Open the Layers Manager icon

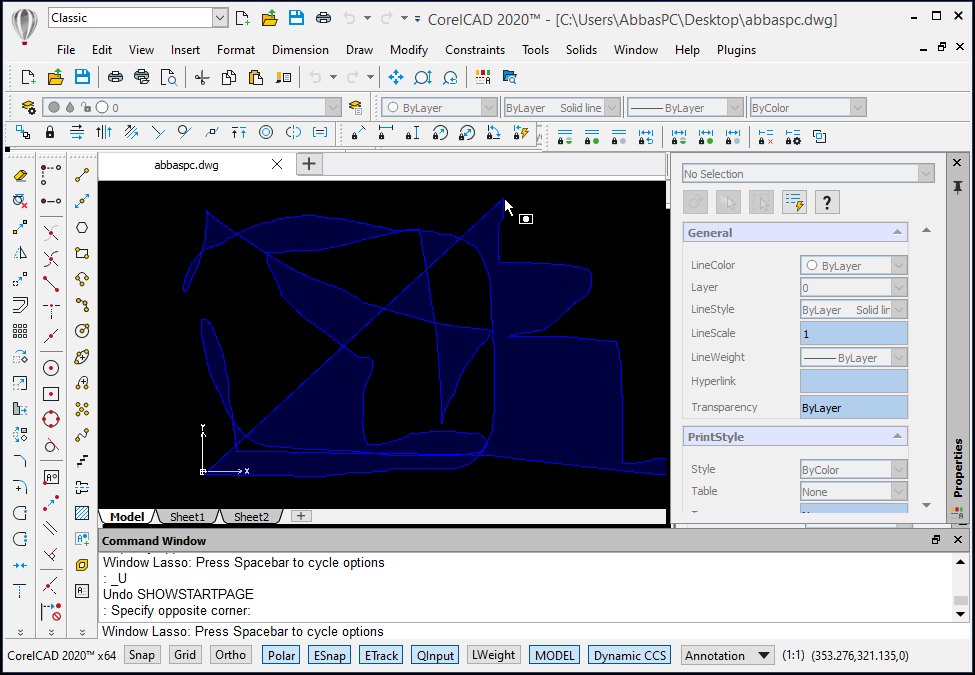29,108
